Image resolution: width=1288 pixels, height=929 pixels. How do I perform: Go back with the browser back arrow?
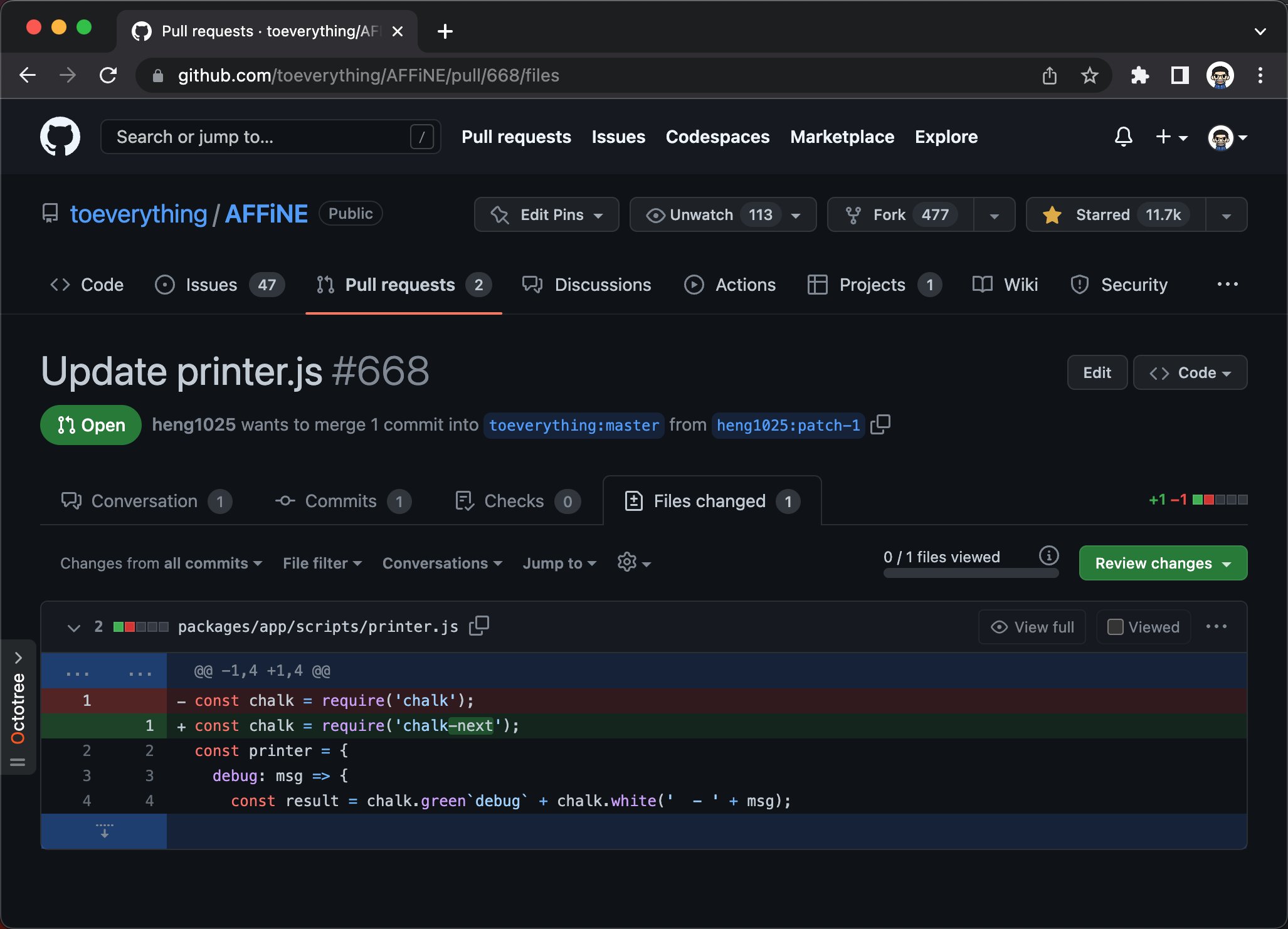(x=28, y=75)
